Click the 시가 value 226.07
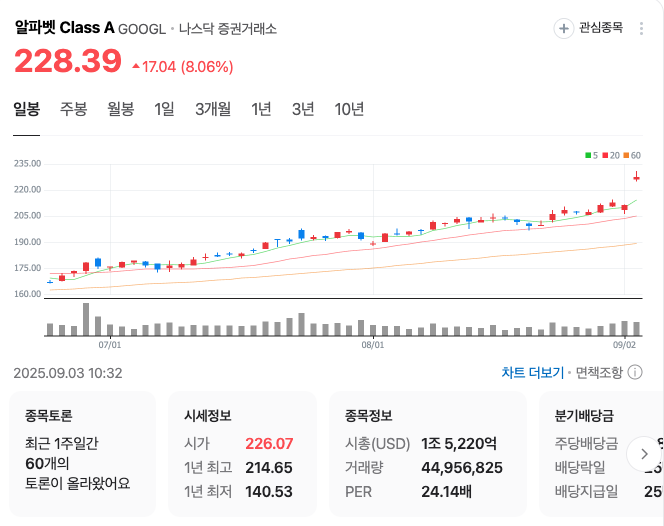 (269, 443)
